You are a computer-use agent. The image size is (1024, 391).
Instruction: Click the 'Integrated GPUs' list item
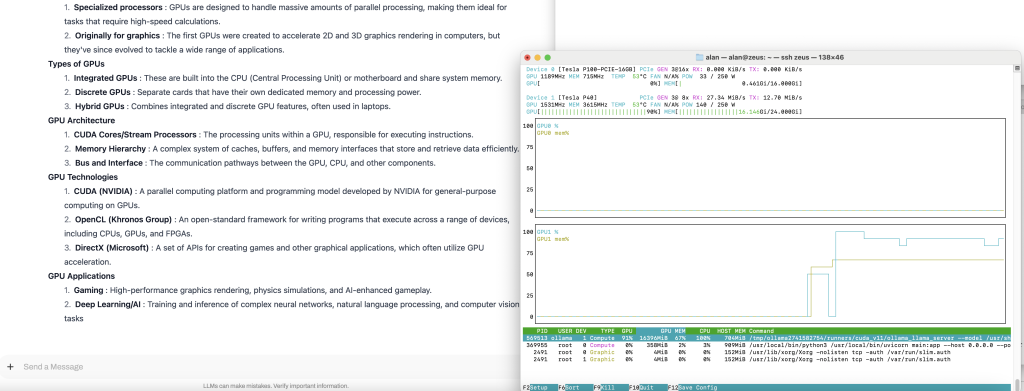(105, 78)
